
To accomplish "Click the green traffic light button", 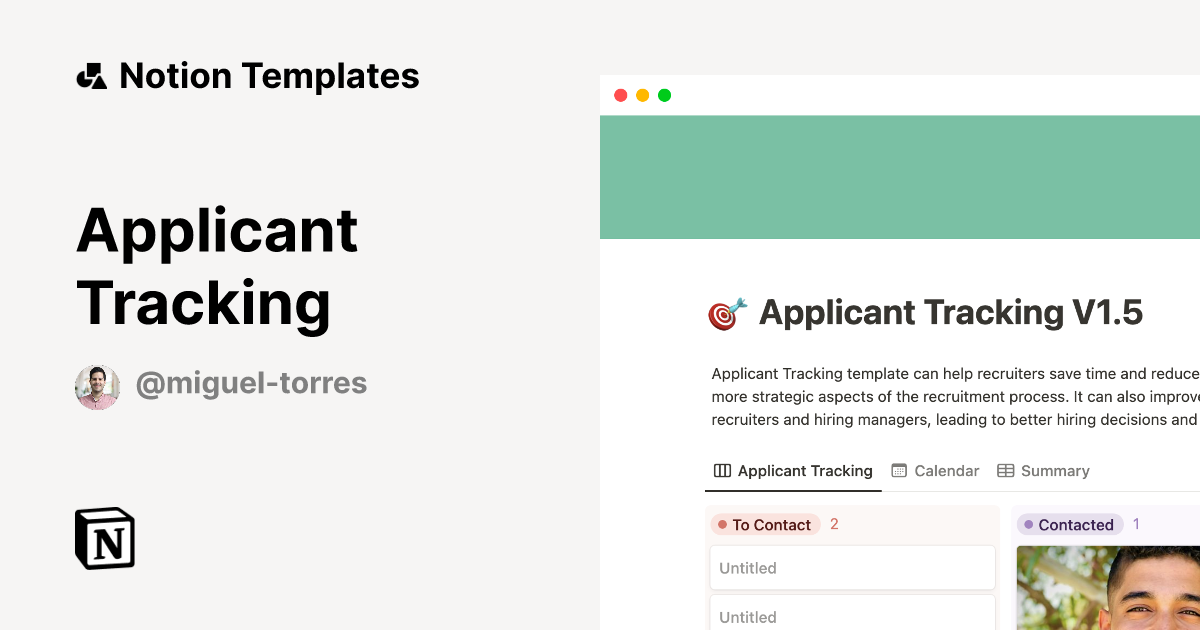I will point(664,95).
